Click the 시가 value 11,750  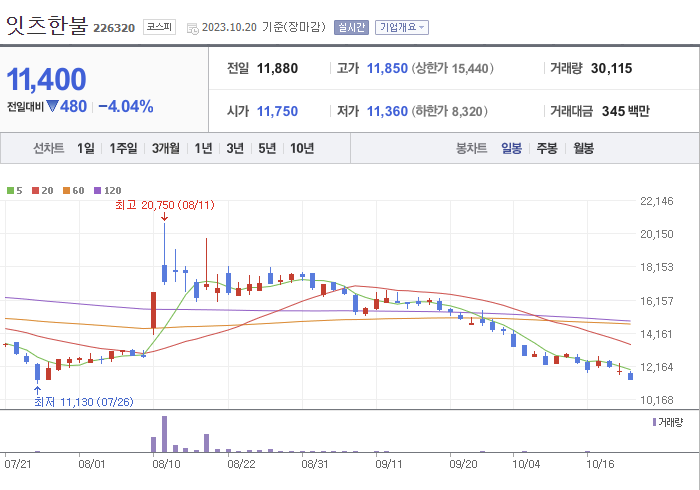point(277,111)
